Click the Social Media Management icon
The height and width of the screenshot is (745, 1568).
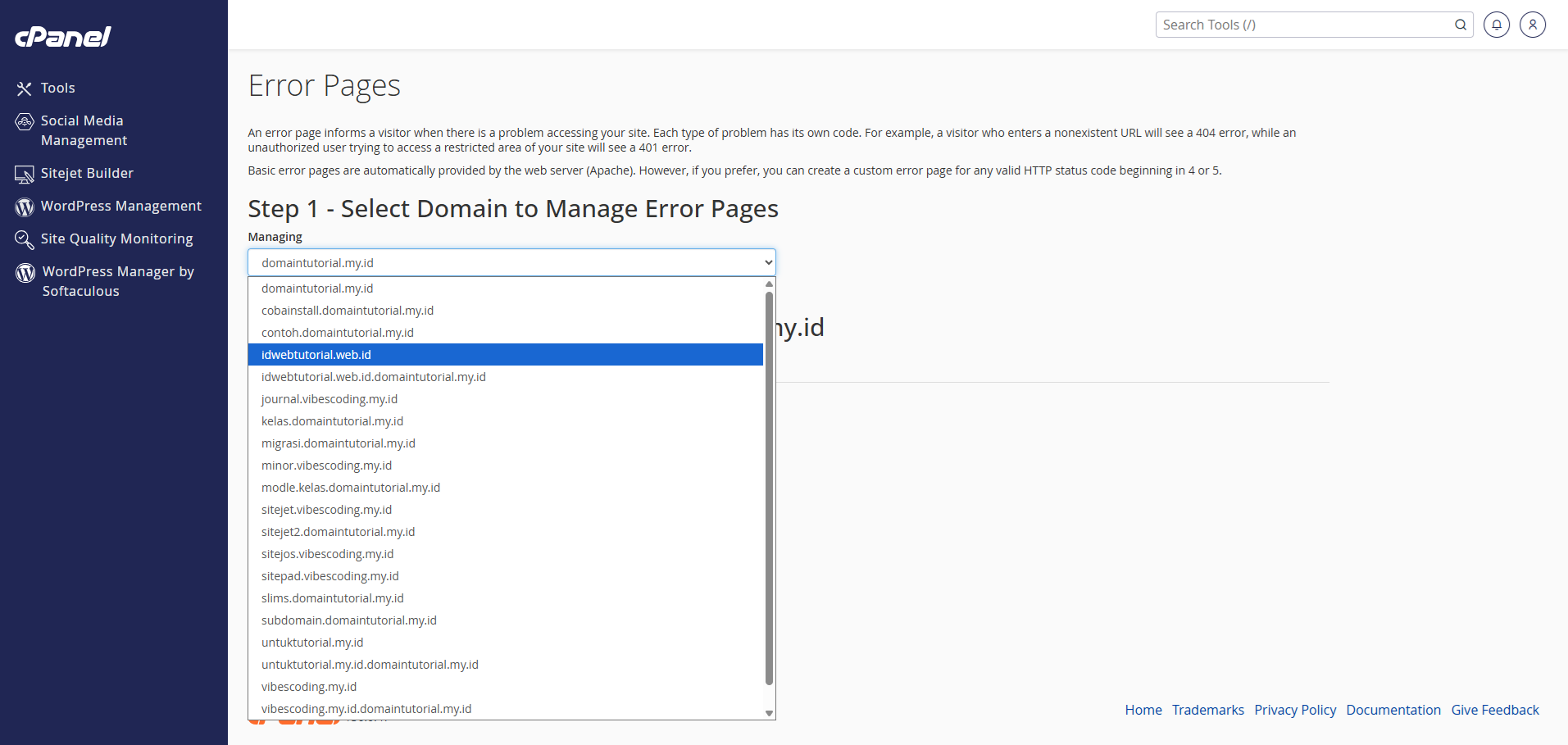pyautogui.click(x=25, y=122)
